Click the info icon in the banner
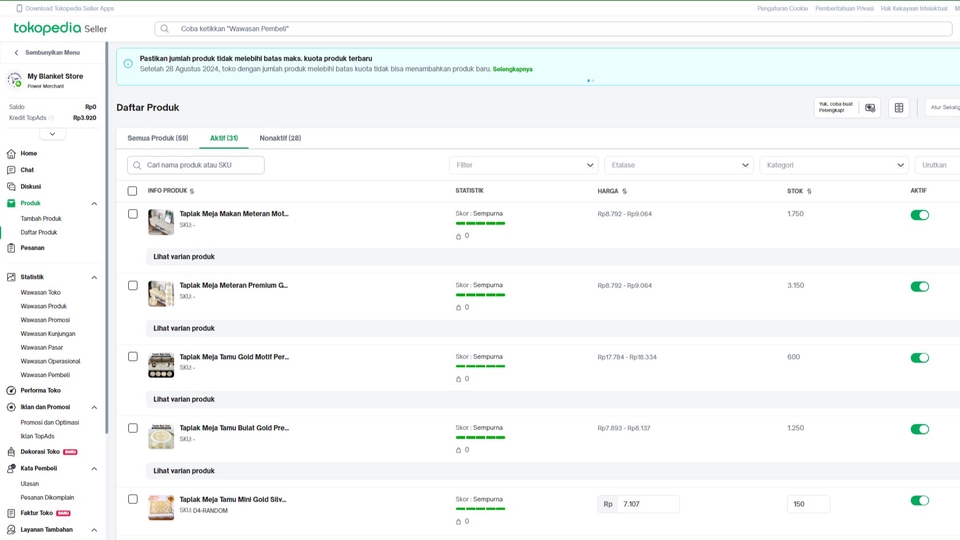 tap(128, 64)
